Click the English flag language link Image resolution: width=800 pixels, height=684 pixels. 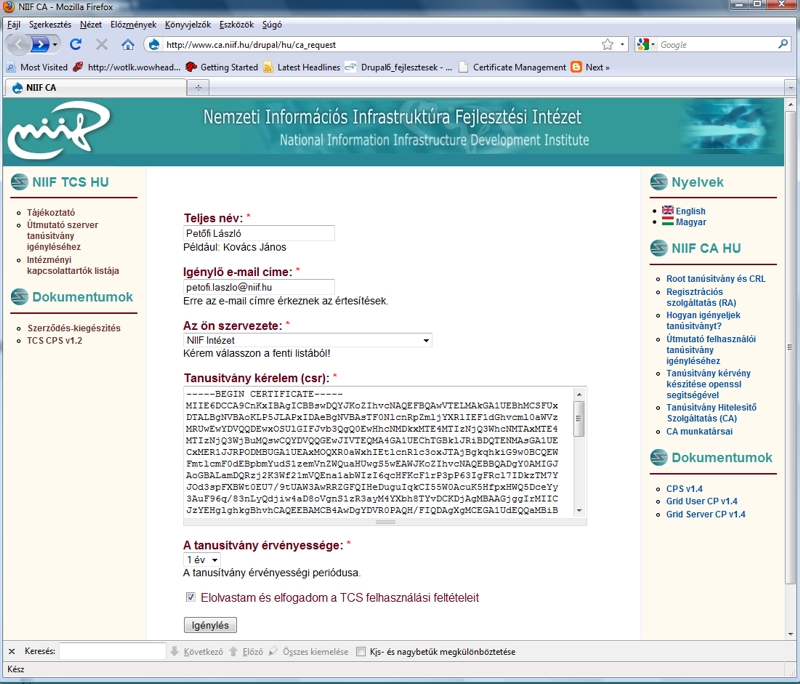coord(684,211)
